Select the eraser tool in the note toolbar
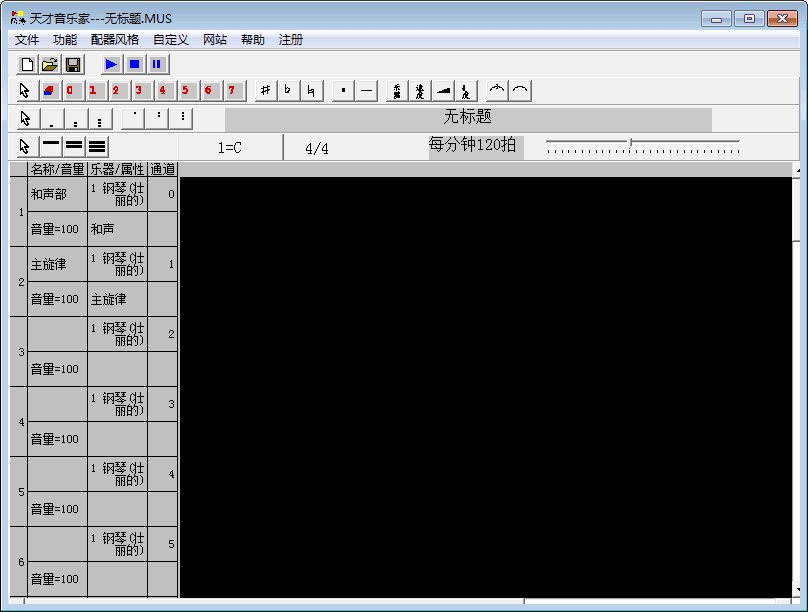The height and width of the screenshot is (612, 808). point(48,91)
